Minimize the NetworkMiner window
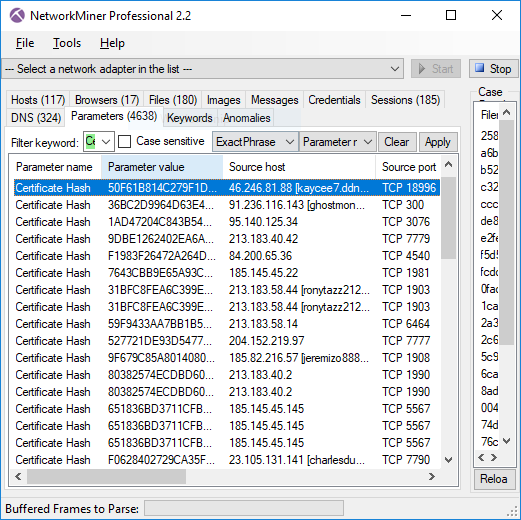The height and width of the screenshot is (520, 521). click(406, 15)
